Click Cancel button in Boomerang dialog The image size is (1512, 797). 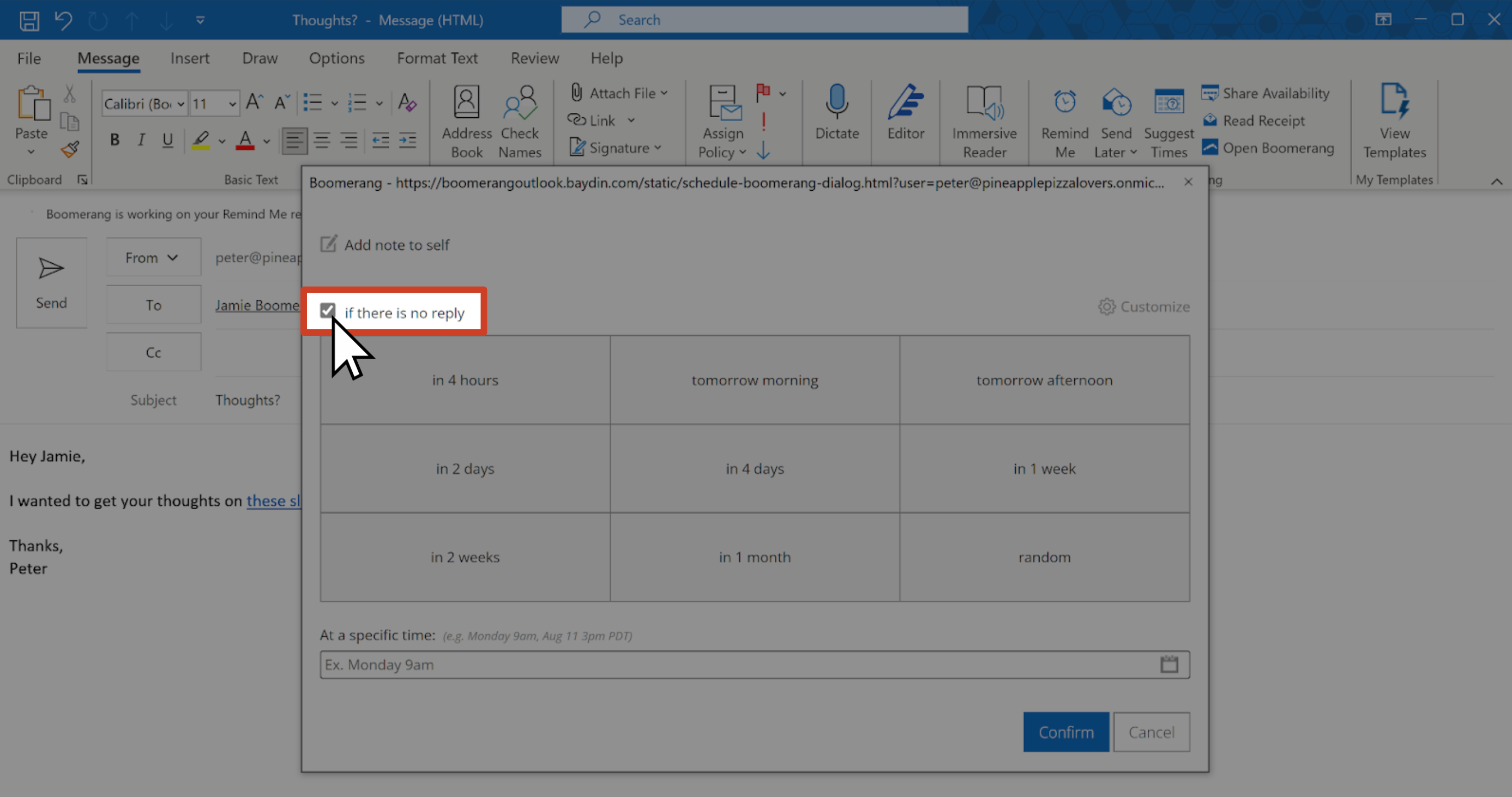1151,732
